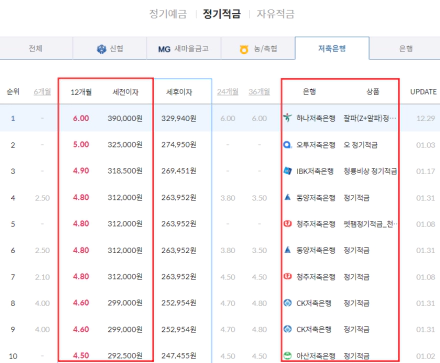440x363 pixels.
Task: Click the 4.90 rate of IBK저축은행
Action: click(81, 171)
